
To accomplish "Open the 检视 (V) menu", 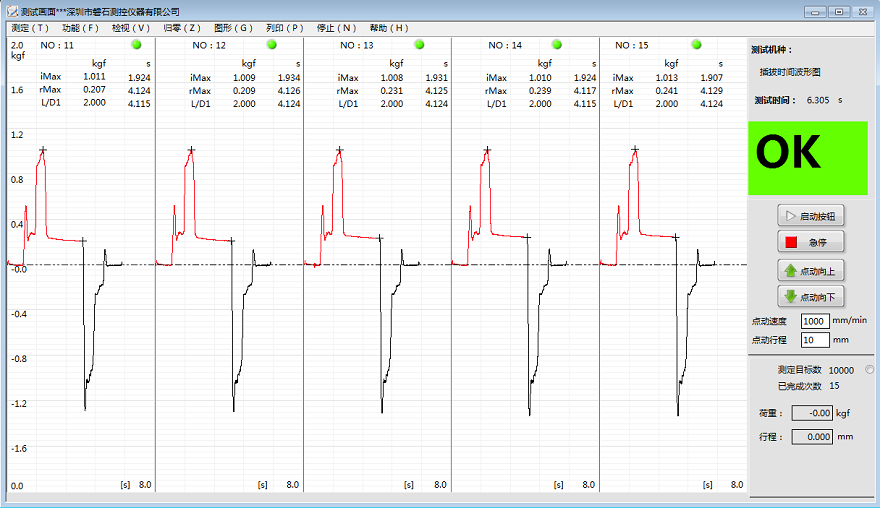I will tap(130, 28).
